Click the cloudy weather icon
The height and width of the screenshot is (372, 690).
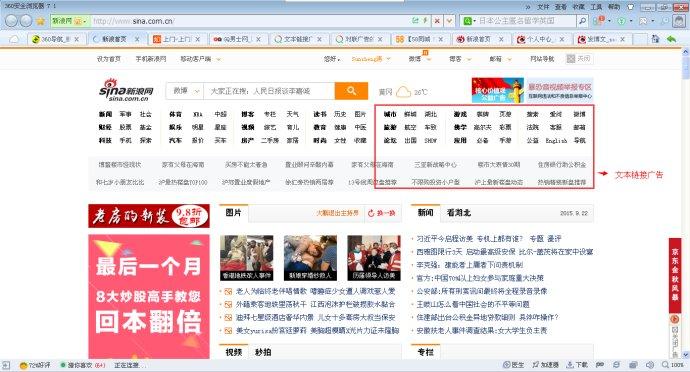pos(403,92)
